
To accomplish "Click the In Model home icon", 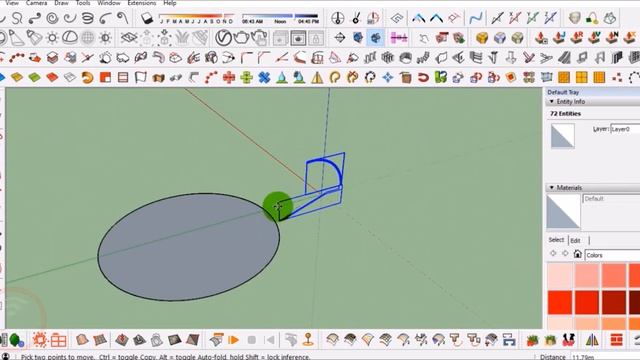I will (577, 254).
